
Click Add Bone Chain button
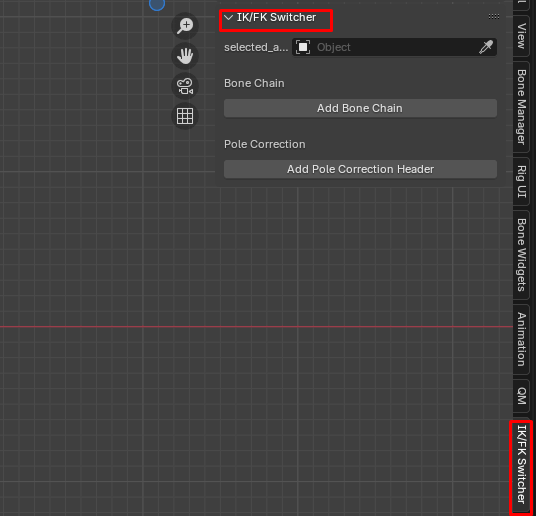(x=360, y=108)
